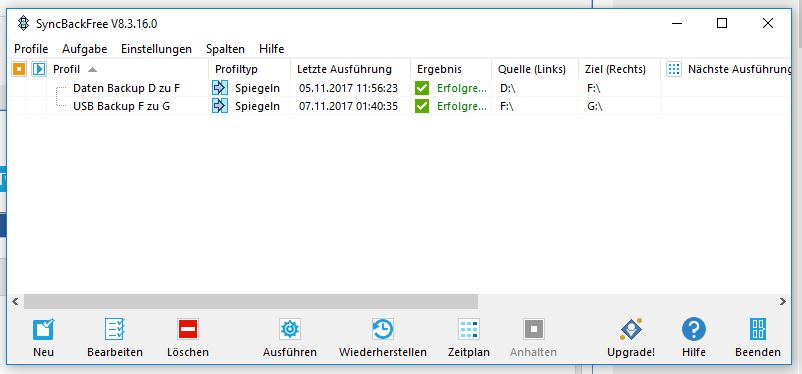Open scheduler with Zeitplan calendar icon
The width and height of the screenshot is (802, 374).
coord(469,329)
